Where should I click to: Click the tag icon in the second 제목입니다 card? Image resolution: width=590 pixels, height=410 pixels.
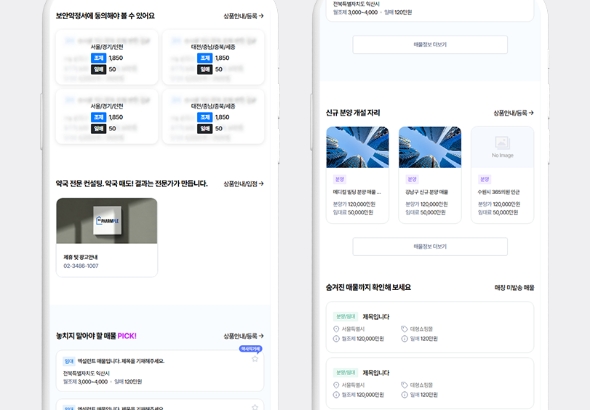coord(404,385)
